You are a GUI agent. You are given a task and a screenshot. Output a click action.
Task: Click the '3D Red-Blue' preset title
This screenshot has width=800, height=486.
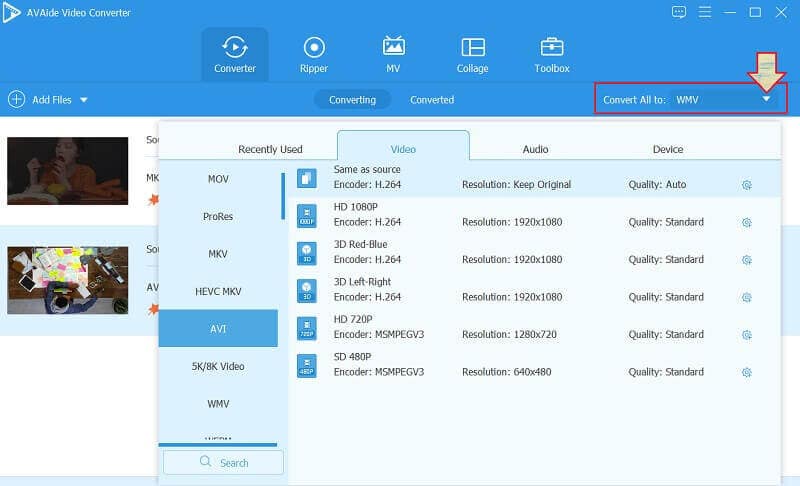pos(360,244)
